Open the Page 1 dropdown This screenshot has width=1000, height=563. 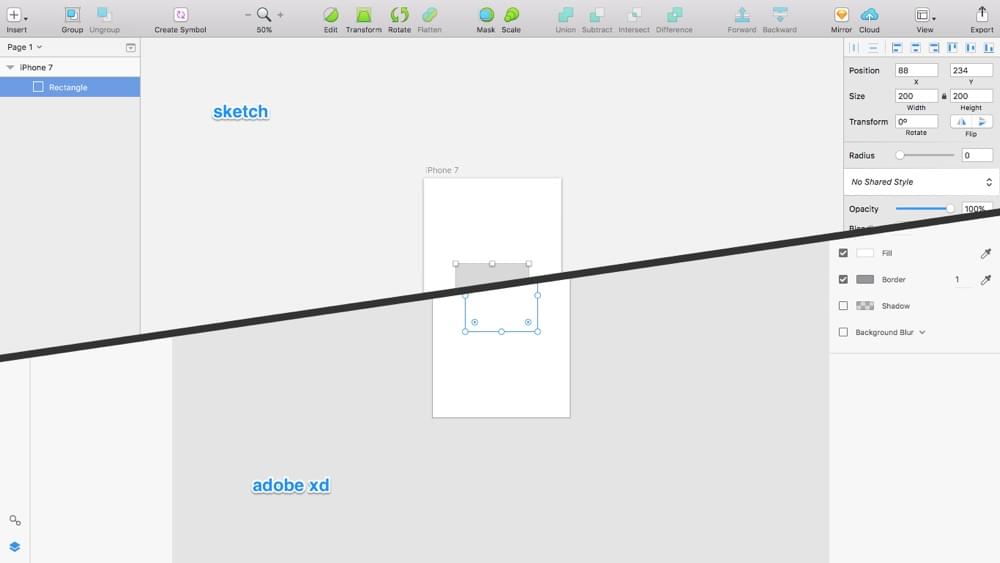[x=24, y=47]
